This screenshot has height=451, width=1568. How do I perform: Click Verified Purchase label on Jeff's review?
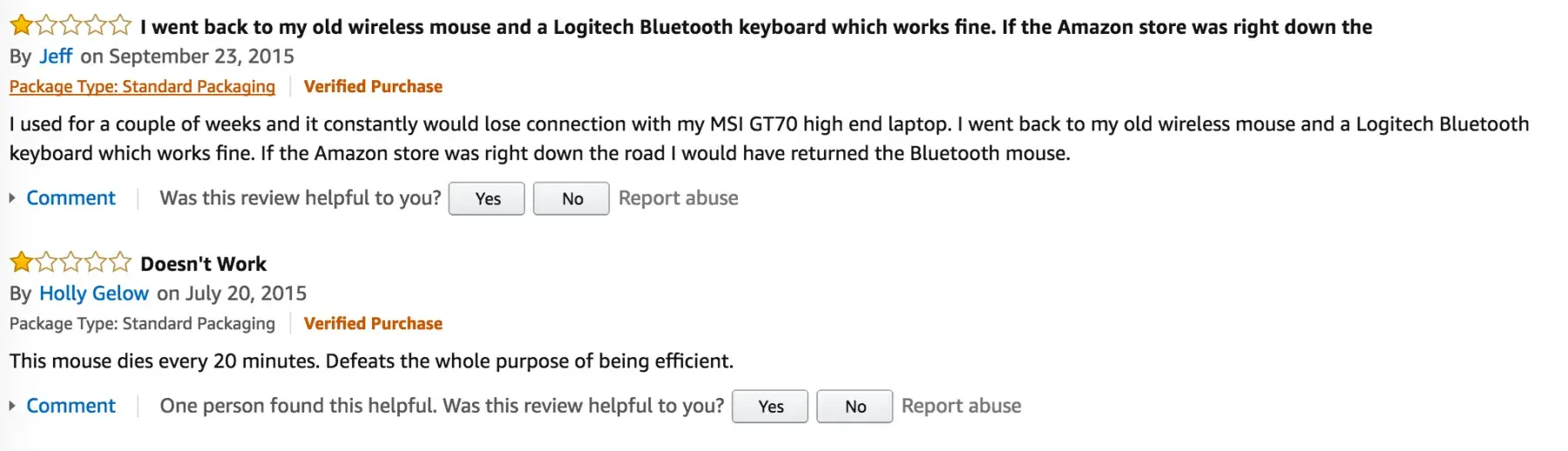pyautogui.click(x=373, y=87)
